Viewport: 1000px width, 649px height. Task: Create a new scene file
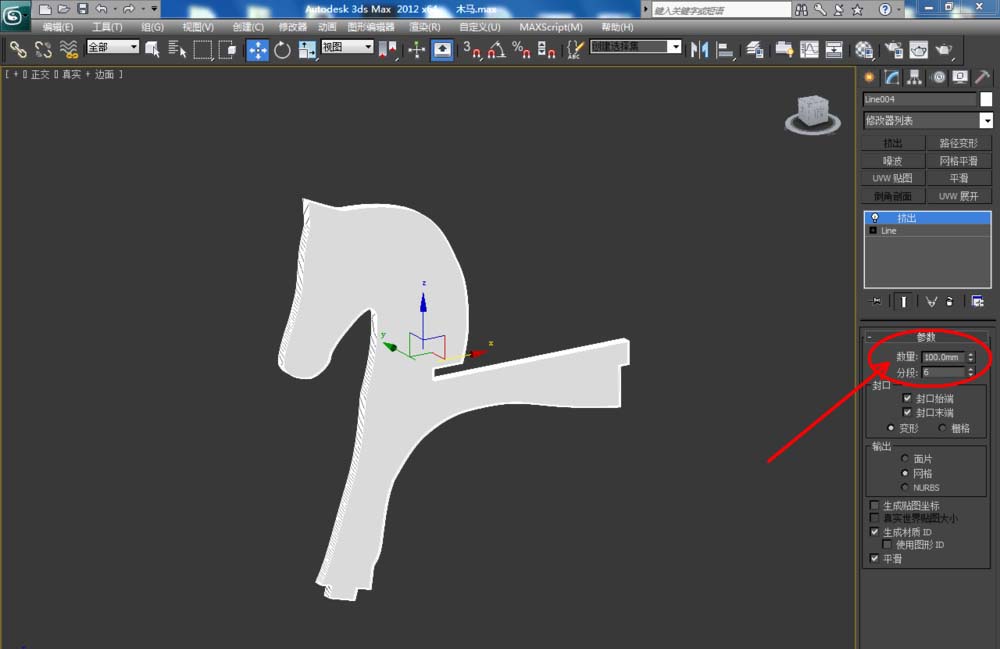point(45,9)
